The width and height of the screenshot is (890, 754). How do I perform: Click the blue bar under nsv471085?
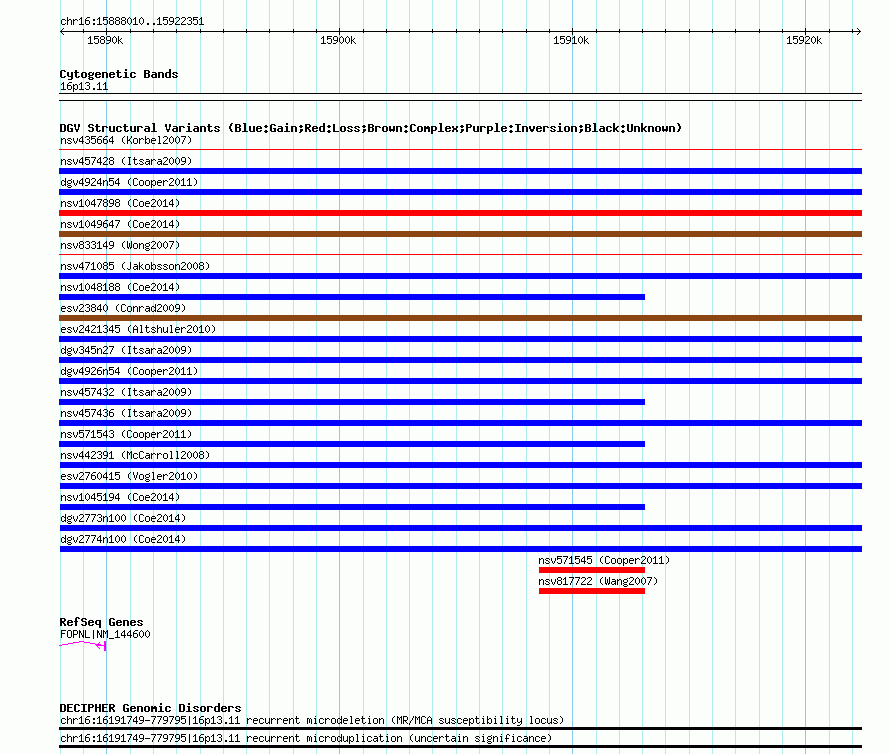pyautogui.click(x=460, y=276)
